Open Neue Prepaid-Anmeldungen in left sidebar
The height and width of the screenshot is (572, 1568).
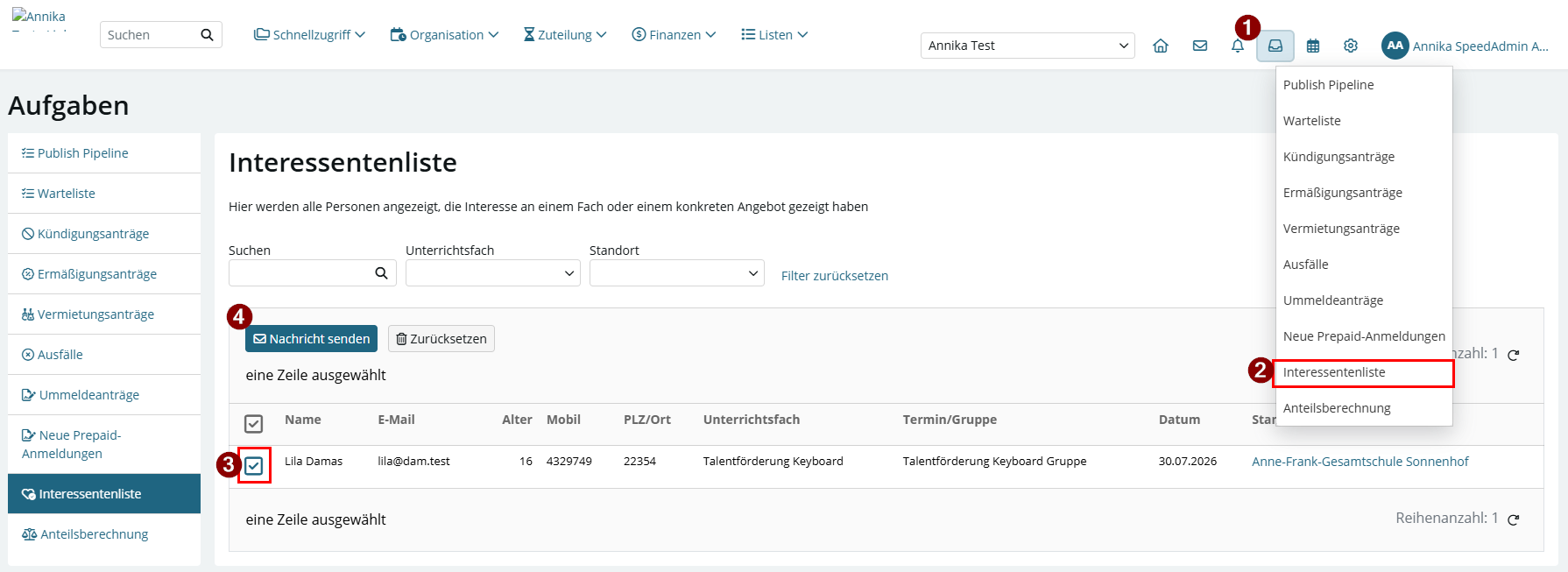pos(104,444)
